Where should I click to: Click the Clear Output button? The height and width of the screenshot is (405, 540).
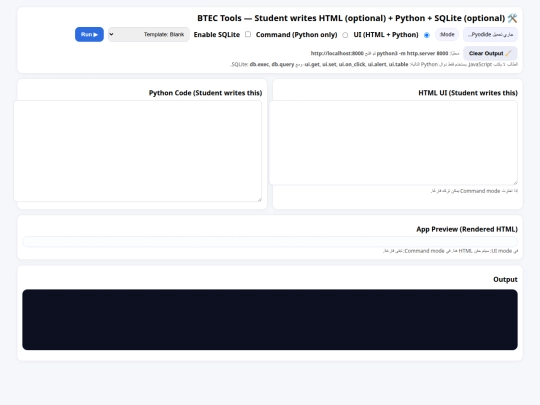[x=490, y=53]
